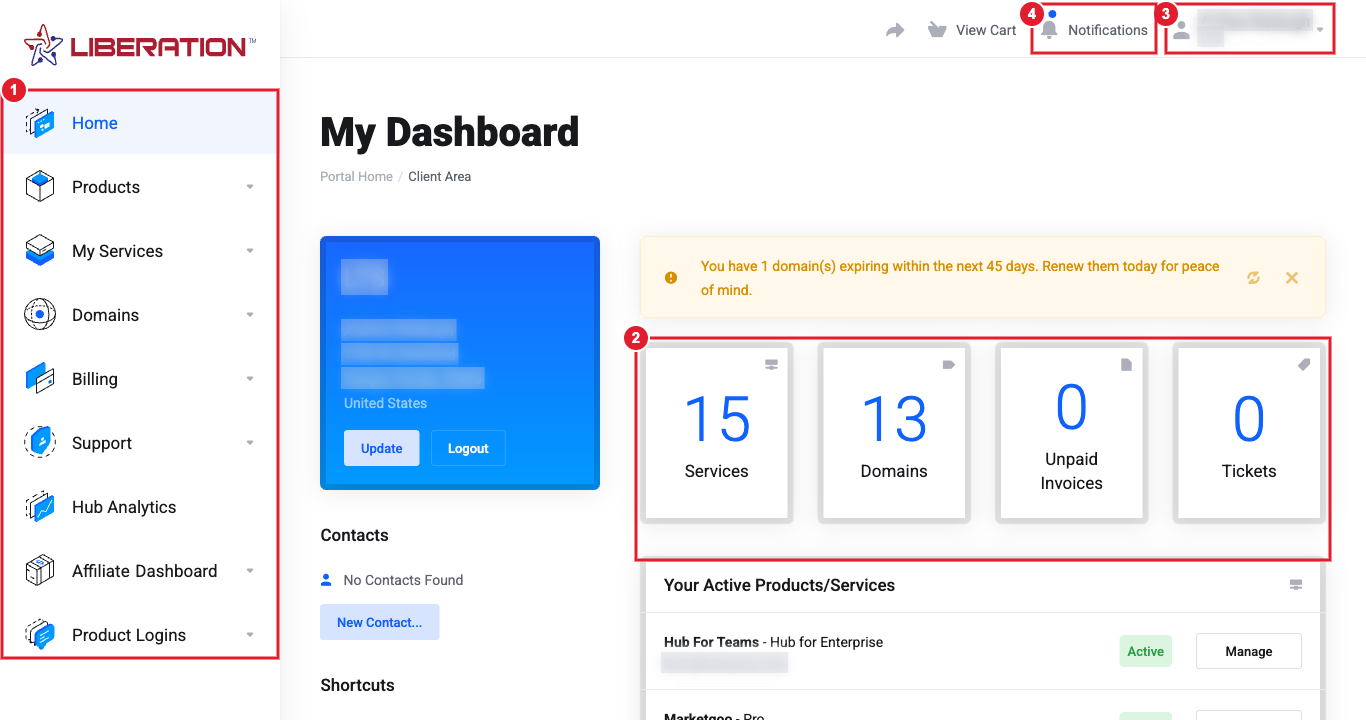The width and height of the screenshot is (1366, 720).
Task: Click the My Services layers icon
Action: pos(40,251)
